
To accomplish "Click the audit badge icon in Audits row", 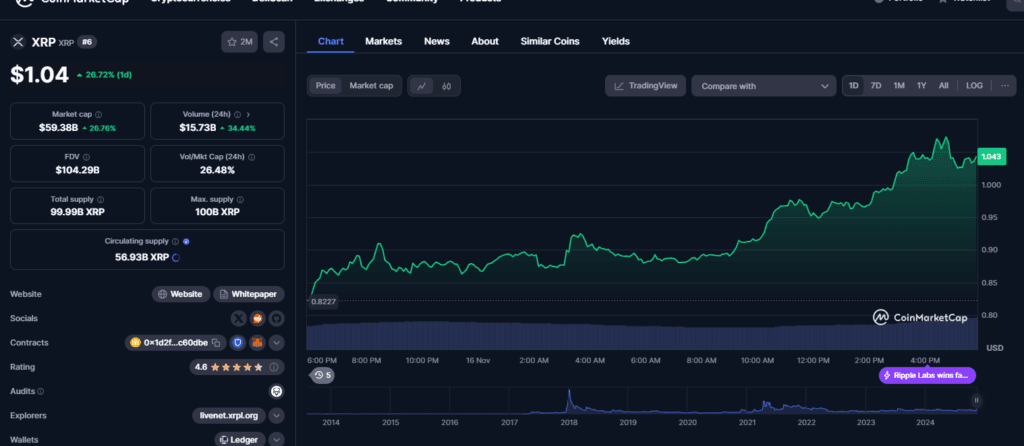I will pyautogui.click(x=277, y=391).
